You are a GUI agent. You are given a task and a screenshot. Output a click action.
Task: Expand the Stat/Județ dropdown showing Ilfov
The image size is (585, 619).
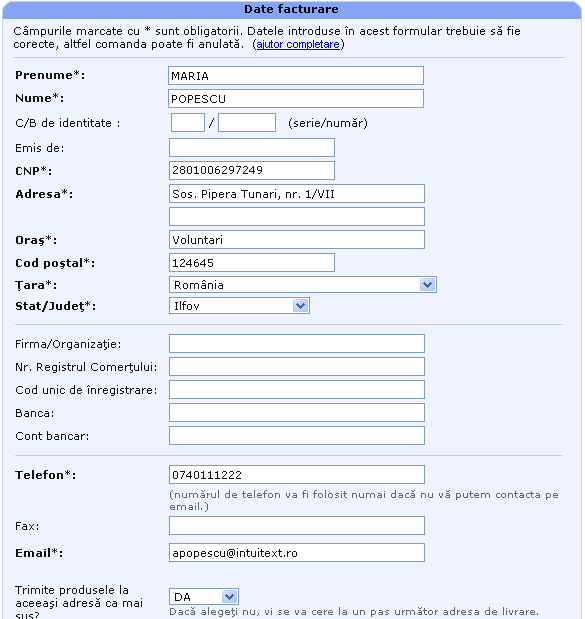click(x=239, y=306)
